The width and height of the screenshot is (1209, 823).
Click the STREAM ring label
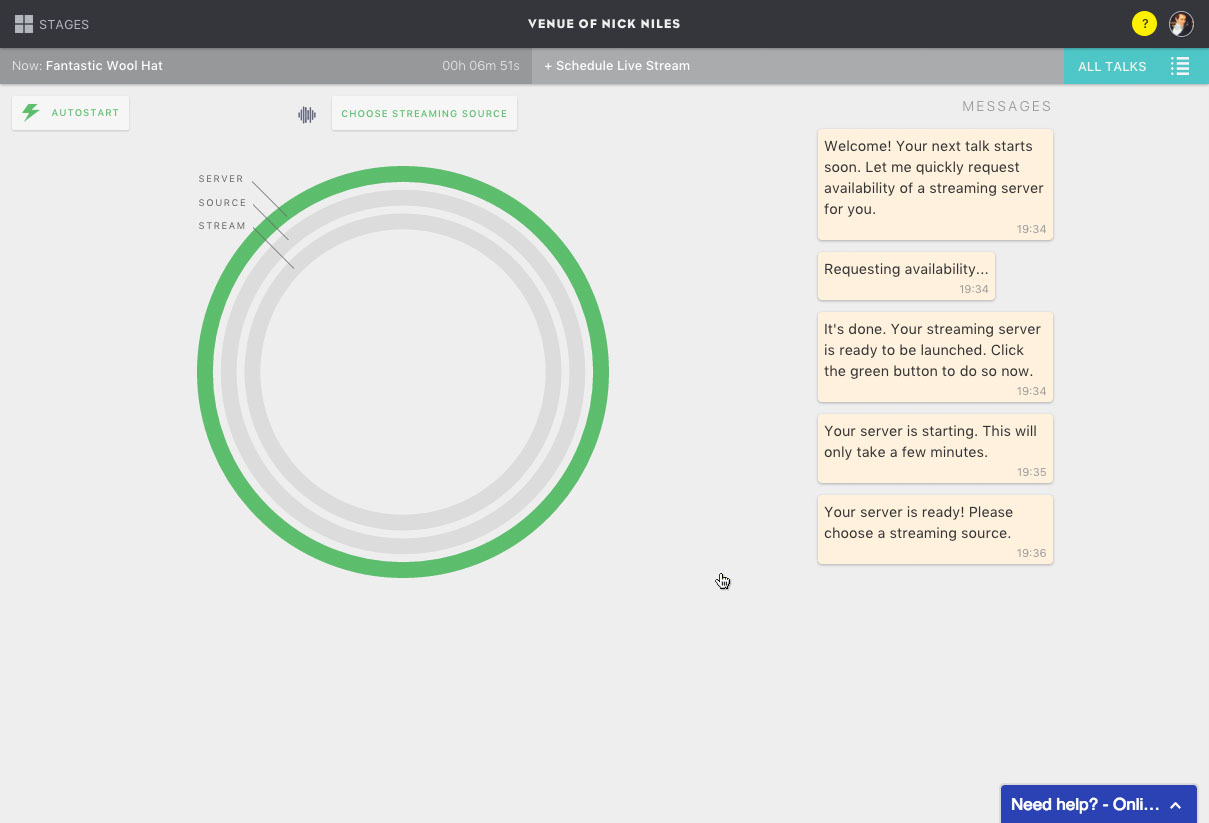pos(222,226)
